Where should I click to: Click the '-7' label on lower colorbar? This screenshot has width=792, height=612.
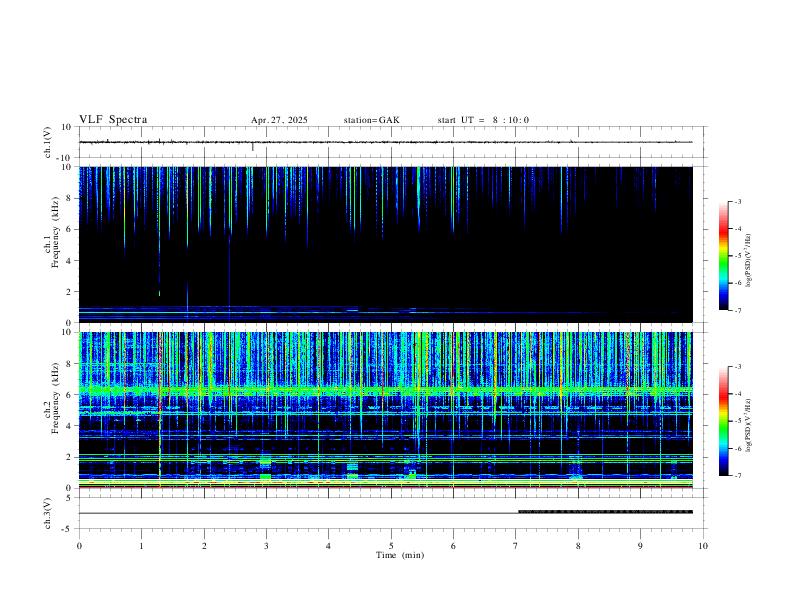pyautogui.click(x=738, y=476)
